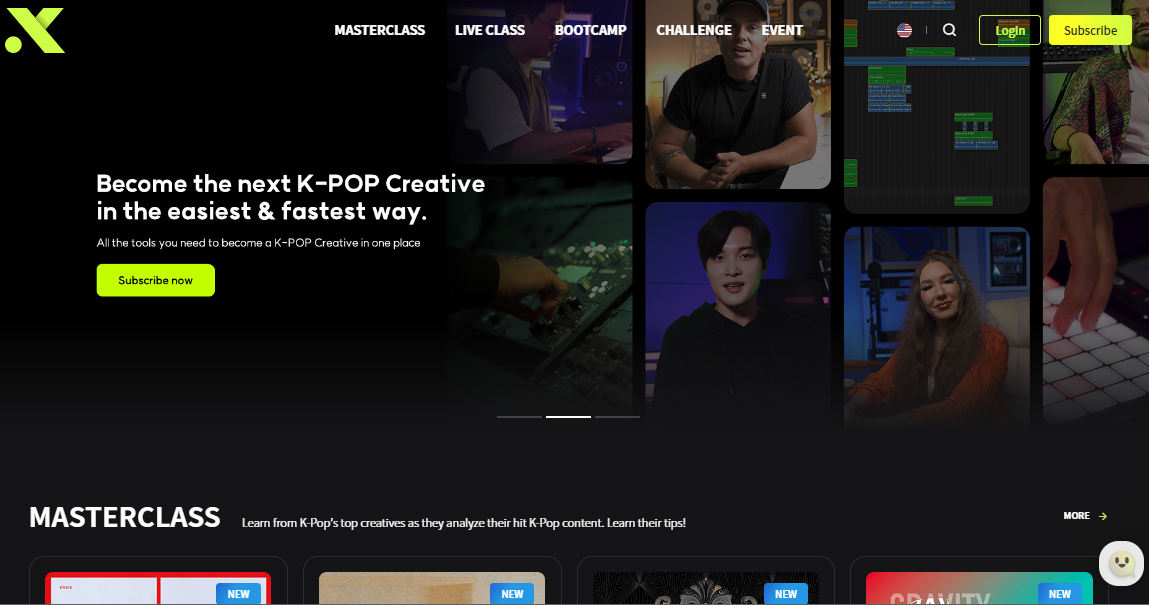This screenshot has width=1149, height=605.
Task: Navigate to the EVENT page
Action: [x=782, y=30]
